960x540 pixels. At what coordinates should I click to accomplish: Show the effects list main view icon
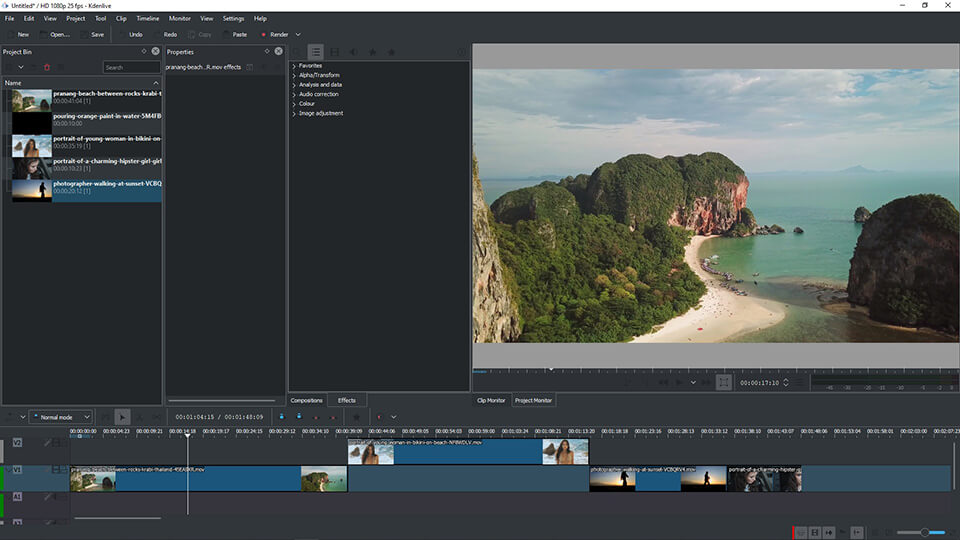tap(315, 52)
